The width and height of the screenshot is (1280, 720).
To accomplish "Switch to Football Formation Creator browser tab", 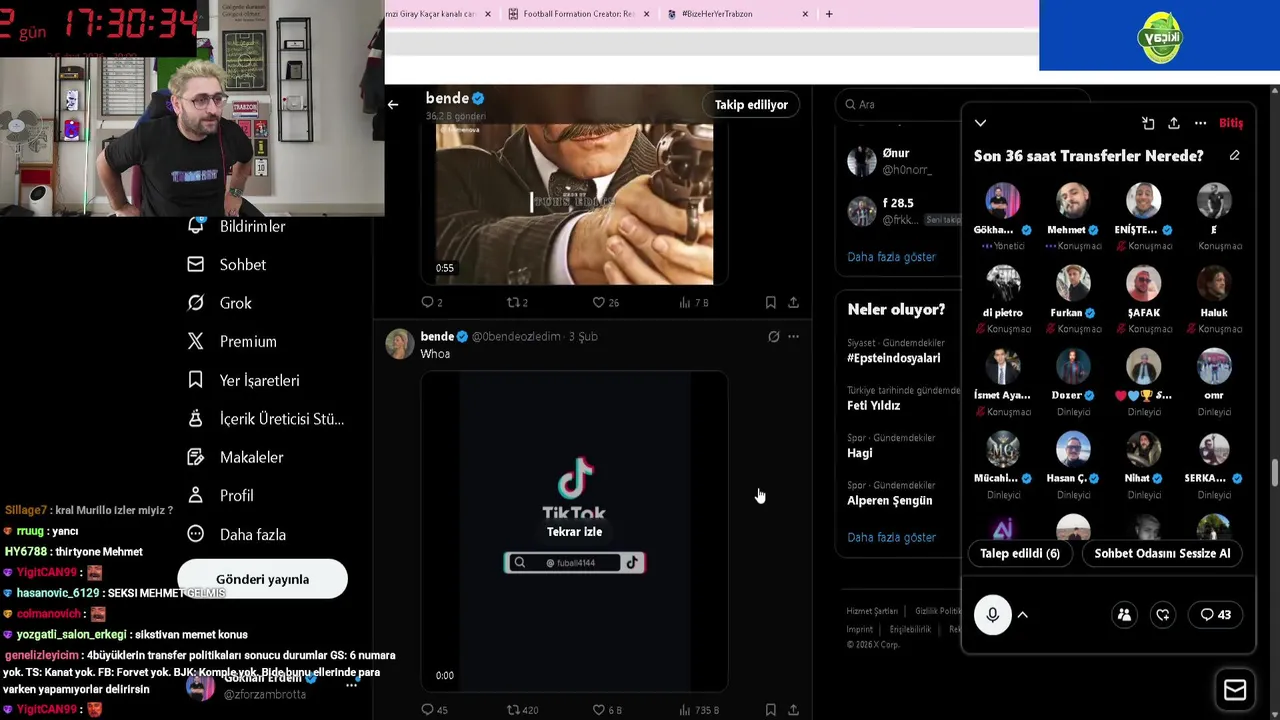I will pyautogui.click(x=571, y=14).
